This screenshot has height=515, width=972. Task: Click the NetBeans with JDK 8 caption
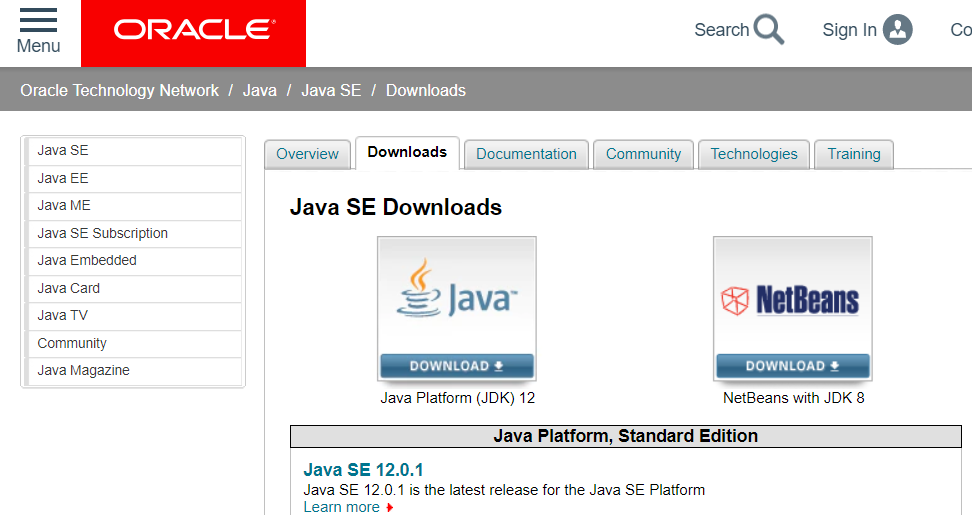tap(793, 398)
